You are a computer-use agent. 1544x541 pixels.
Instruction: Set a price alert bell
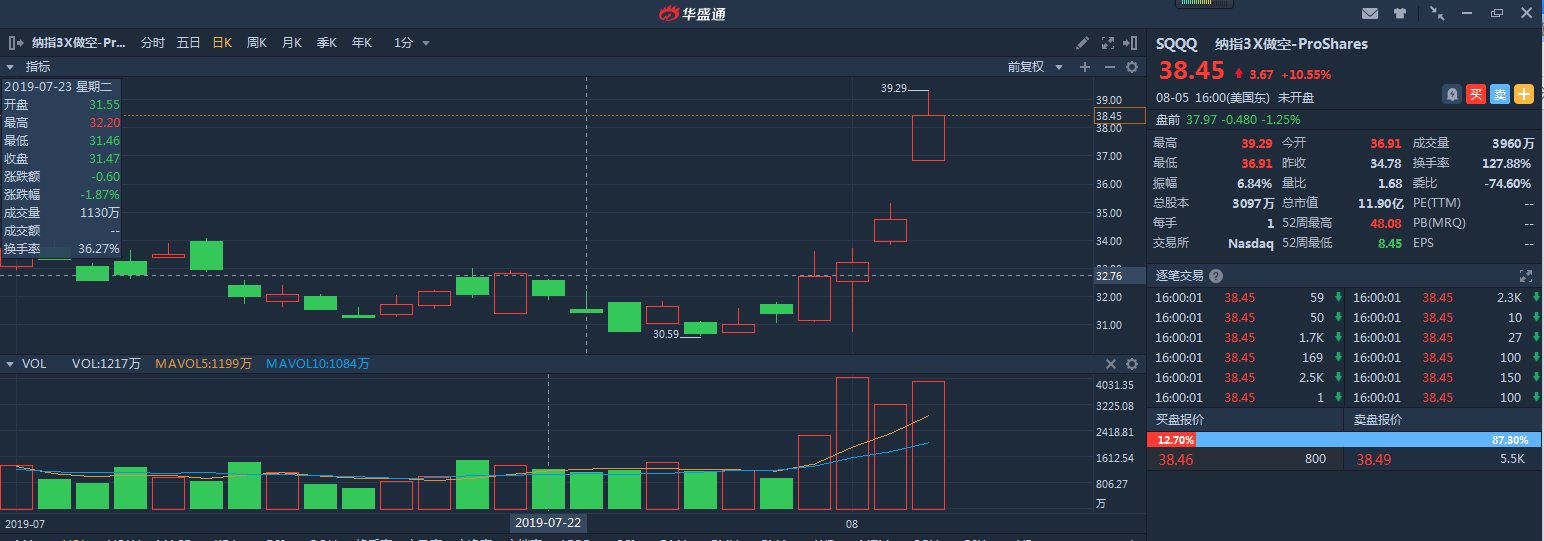[1451, 94]
